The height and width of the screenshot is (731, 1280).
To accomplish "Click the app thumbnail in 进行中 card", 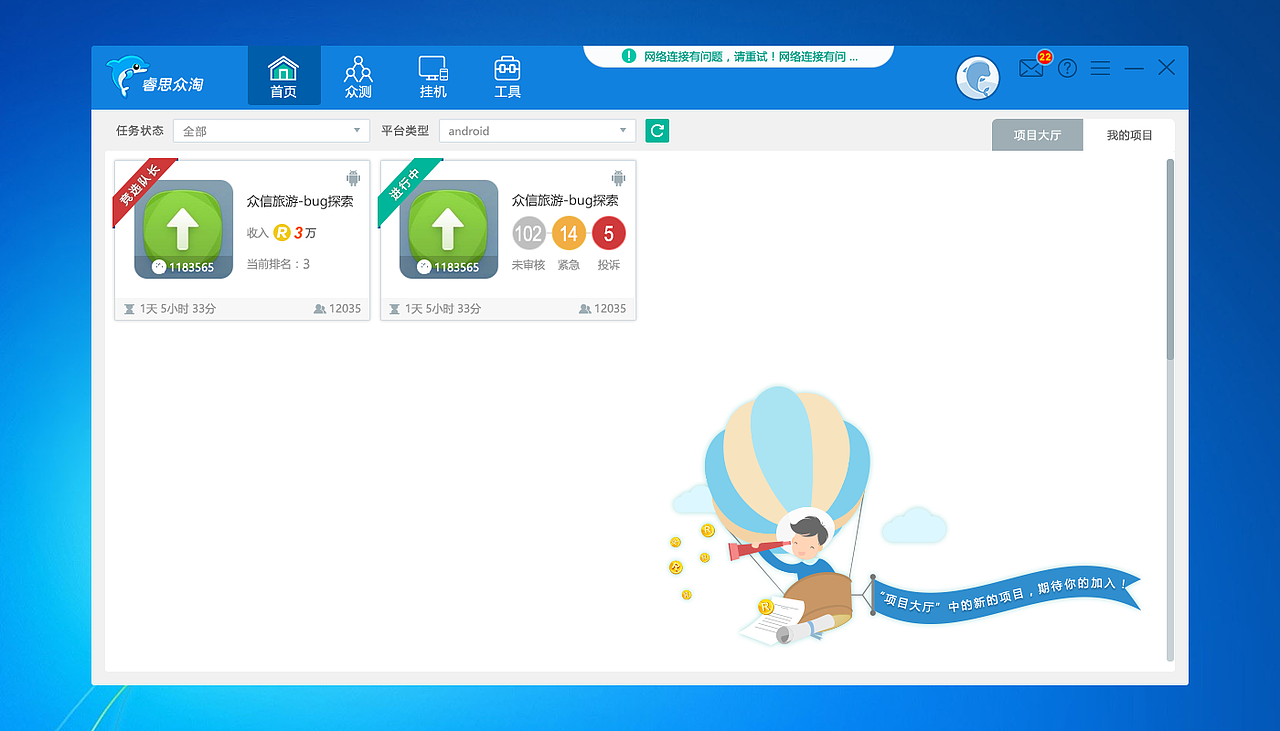I will (x=449, y=229).
